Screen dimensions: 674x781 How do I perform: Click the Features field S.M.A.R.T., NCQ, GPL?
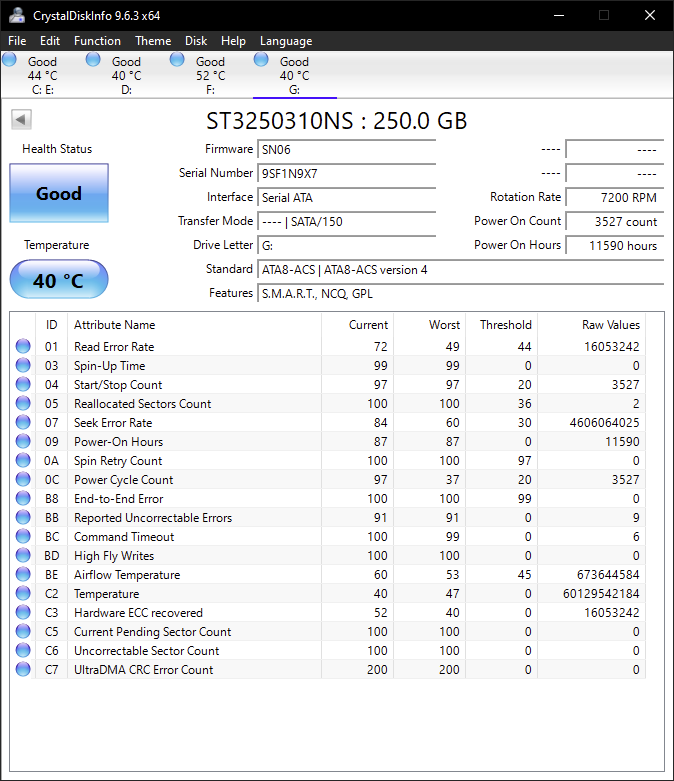pos(461,293)
